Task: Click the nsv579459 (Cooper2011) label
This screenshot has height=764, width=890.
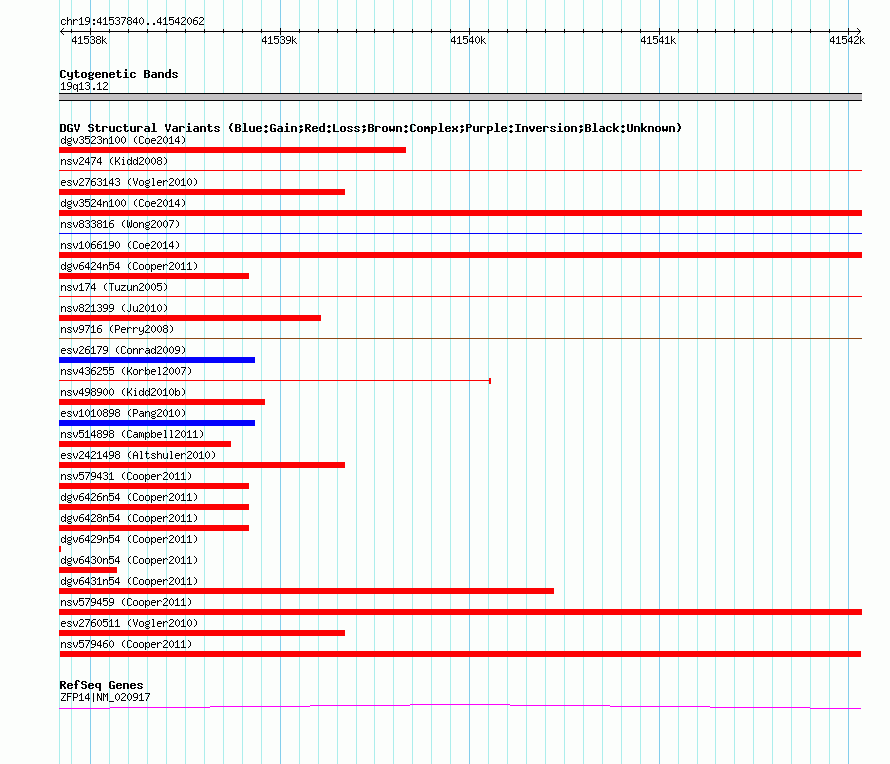Action: (x=126, y=602)
